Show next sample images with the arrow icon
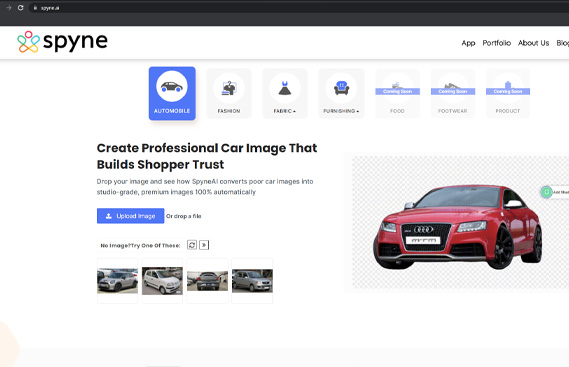Screen dimensions: 569x367 (x=204, y=245)
